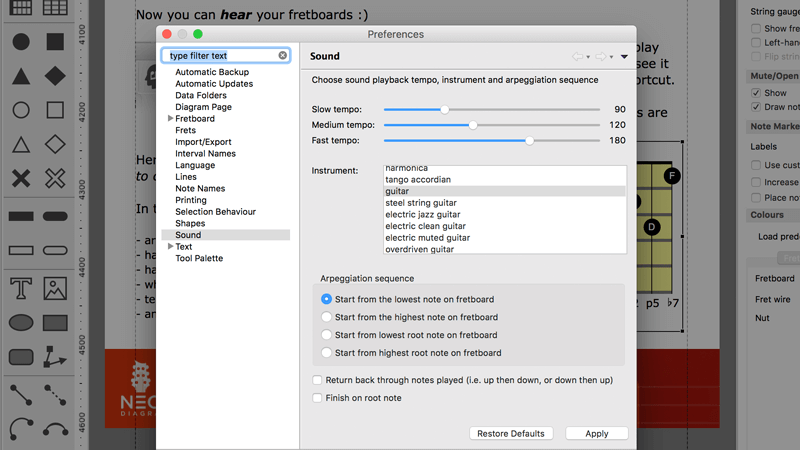
Task: Select the curved arc with one endpoint tool
Action: click(21, 429)
